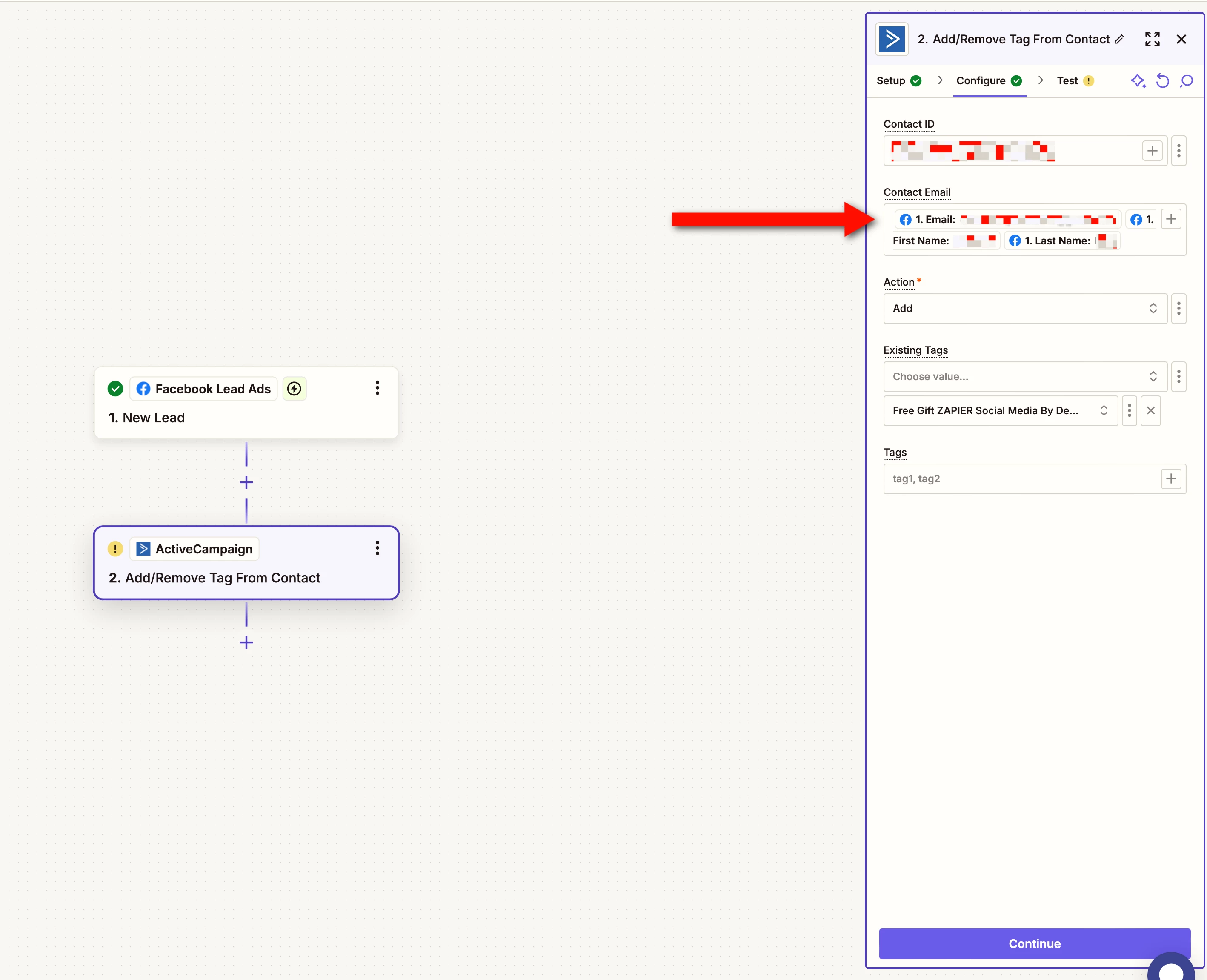Image resolution: width=1207 pixels, height=980 pixels.
Task: Open Contact ID field options menu
Action: click(1179, 151)
